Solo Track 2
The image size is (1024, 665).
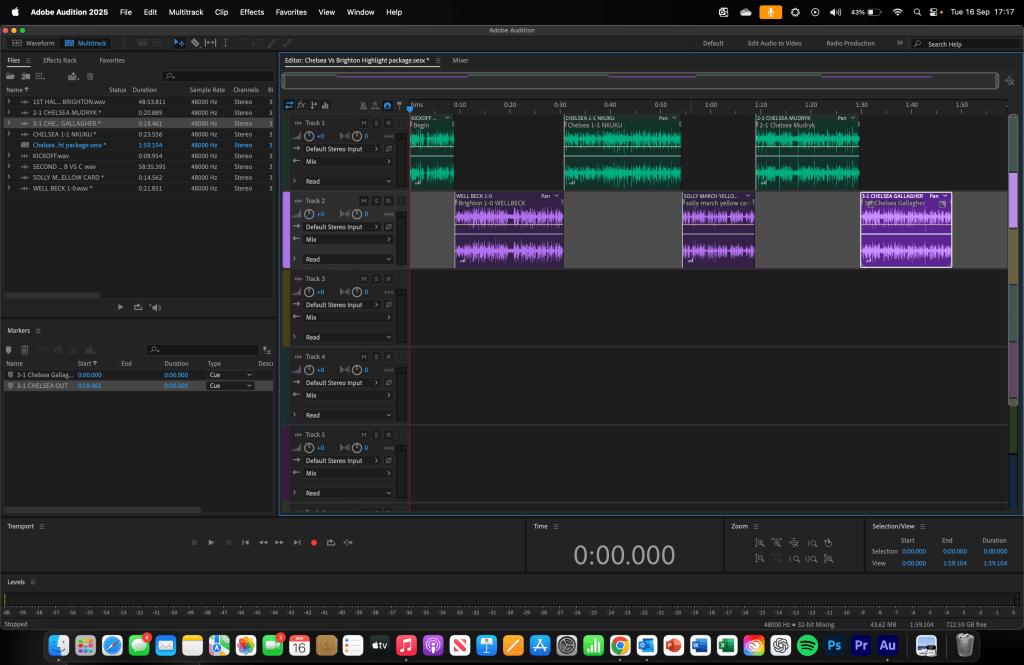point(376,201)
